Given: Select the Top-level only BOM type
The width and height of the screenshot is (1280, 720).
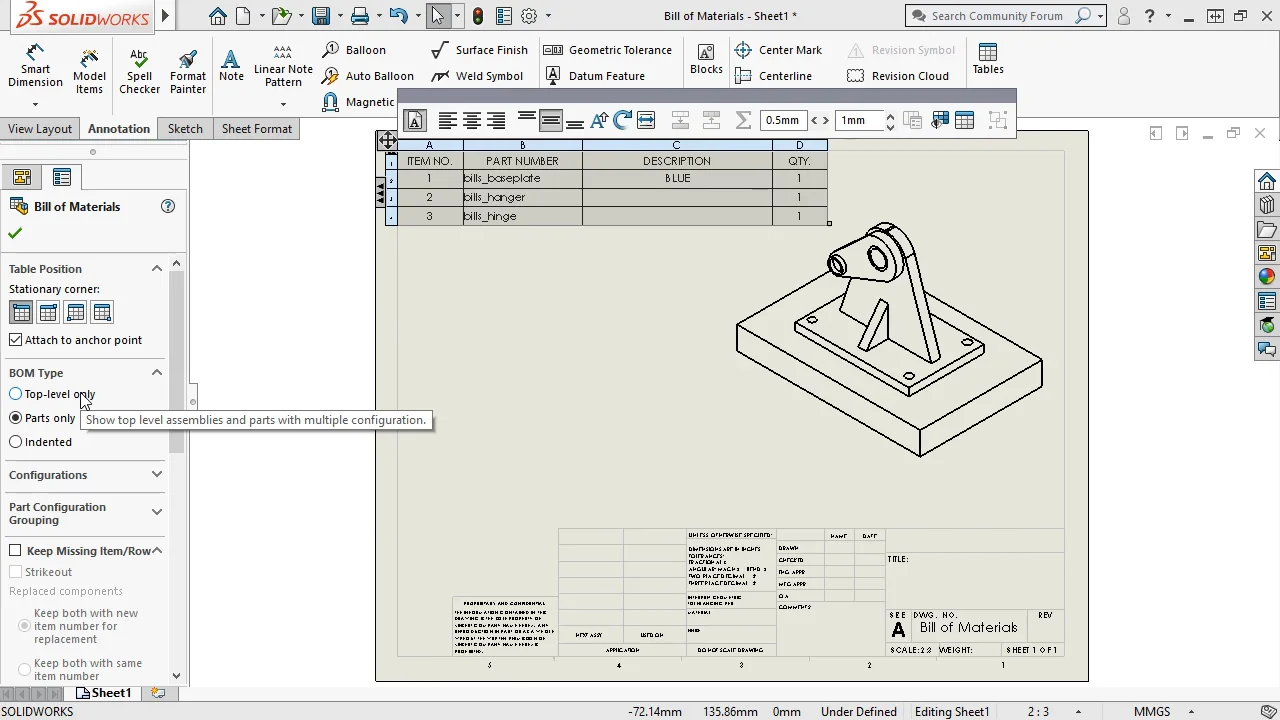Looking at the screenshot, I should coord(16,394).
